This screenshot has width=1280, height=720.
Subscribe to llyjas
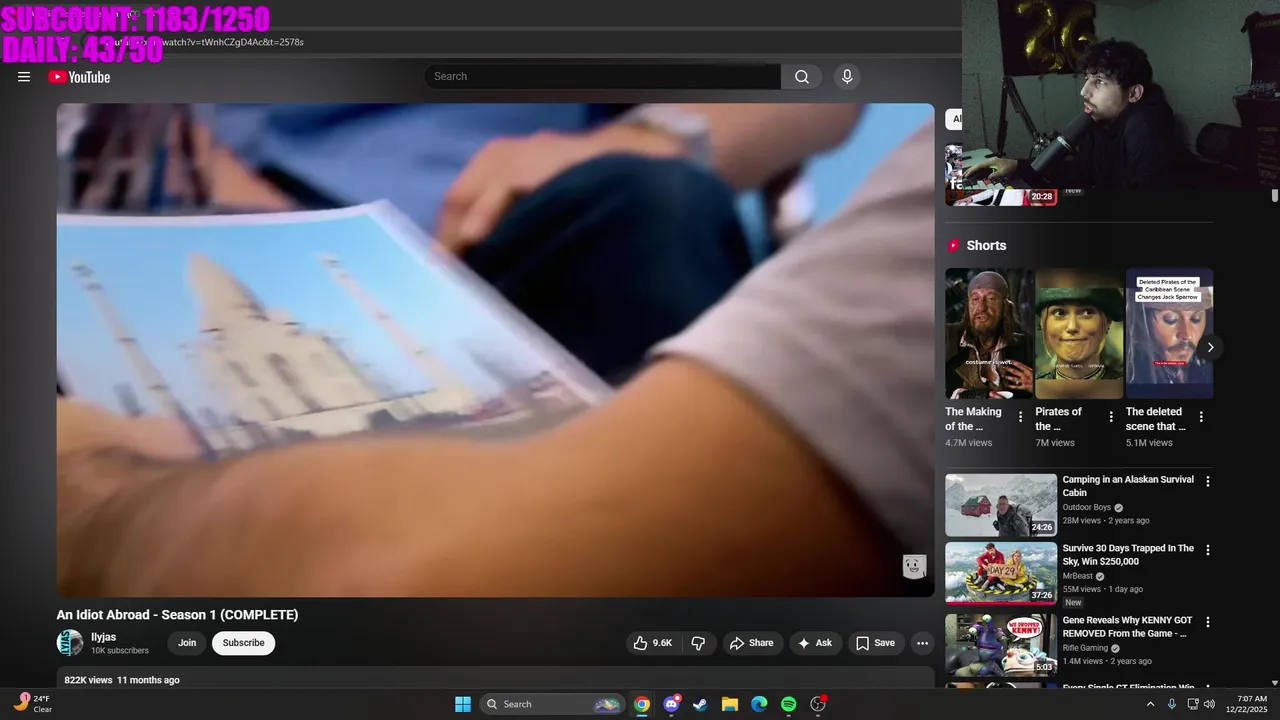(243, 643)
